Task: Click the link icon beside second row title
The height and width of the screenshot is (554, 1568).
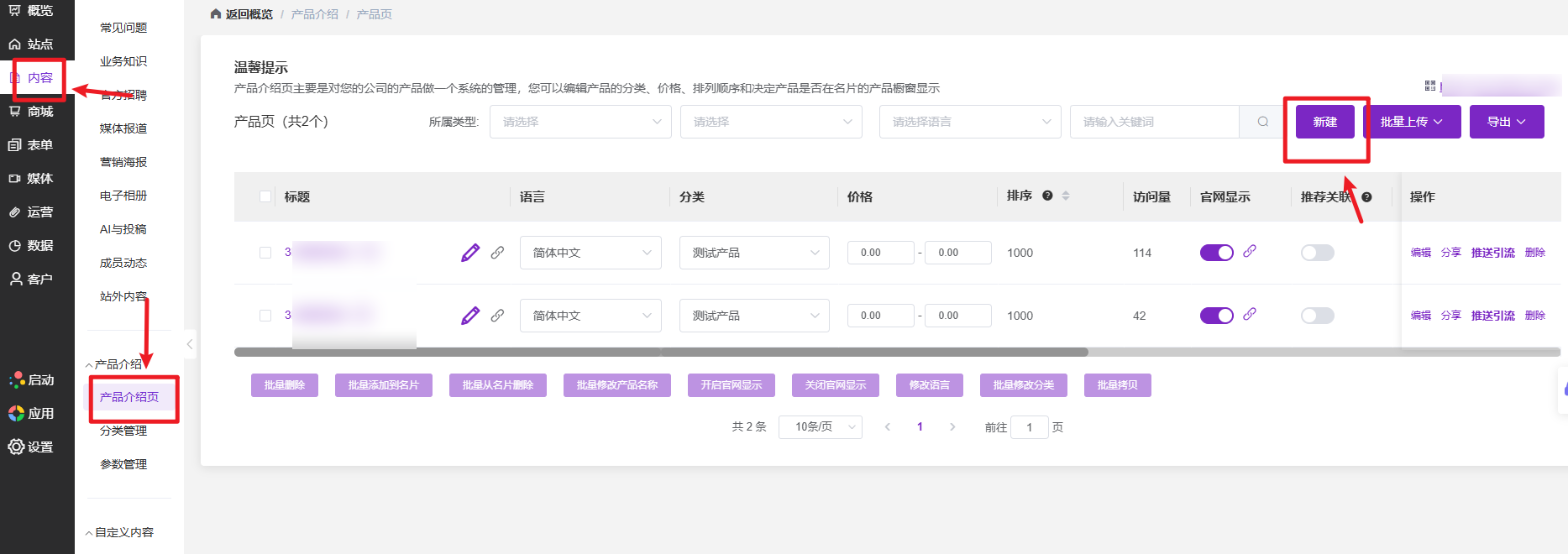Action: point(497,315)
